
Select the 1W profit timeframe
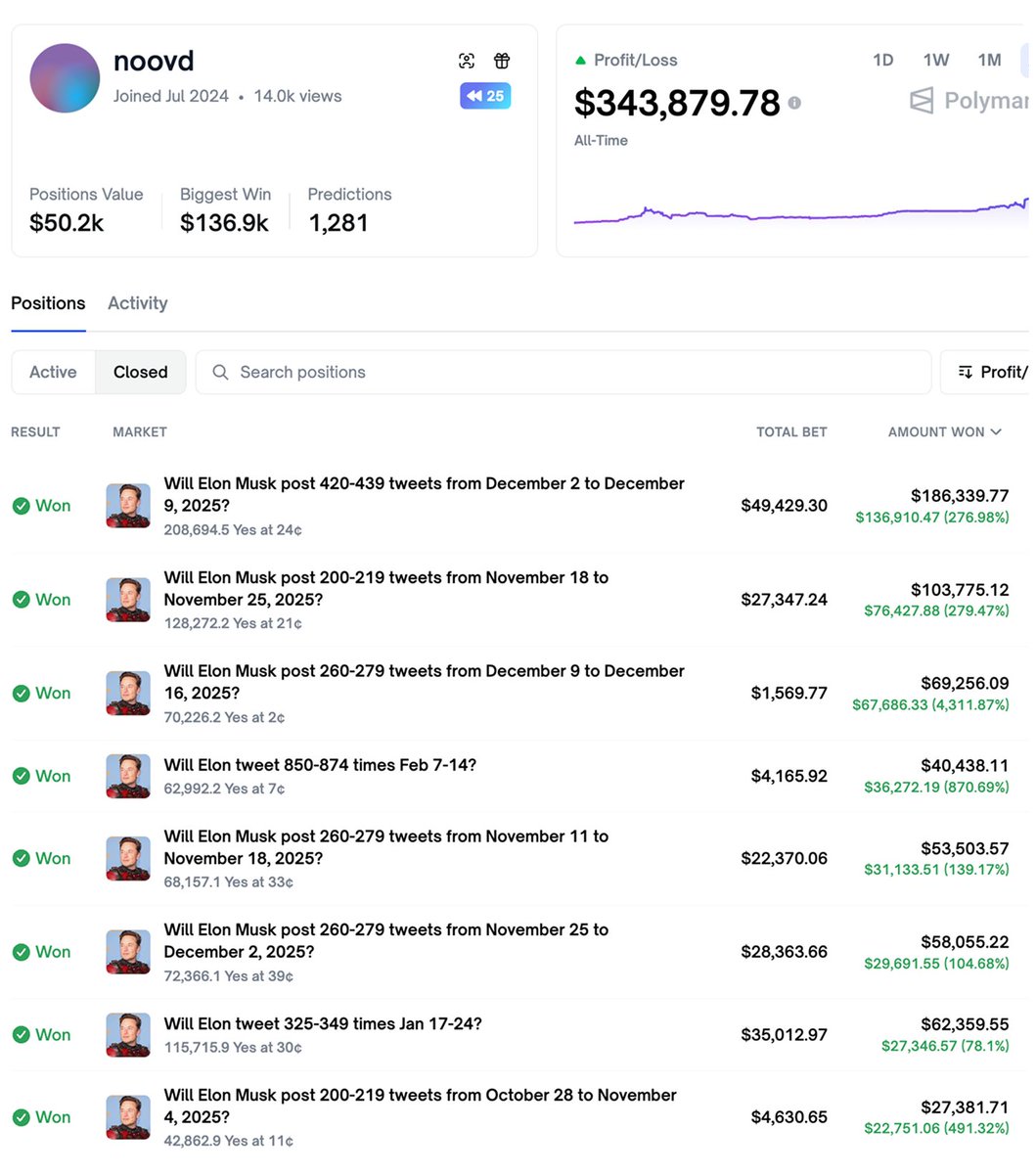pyautogui.click(x=936, y=60)
